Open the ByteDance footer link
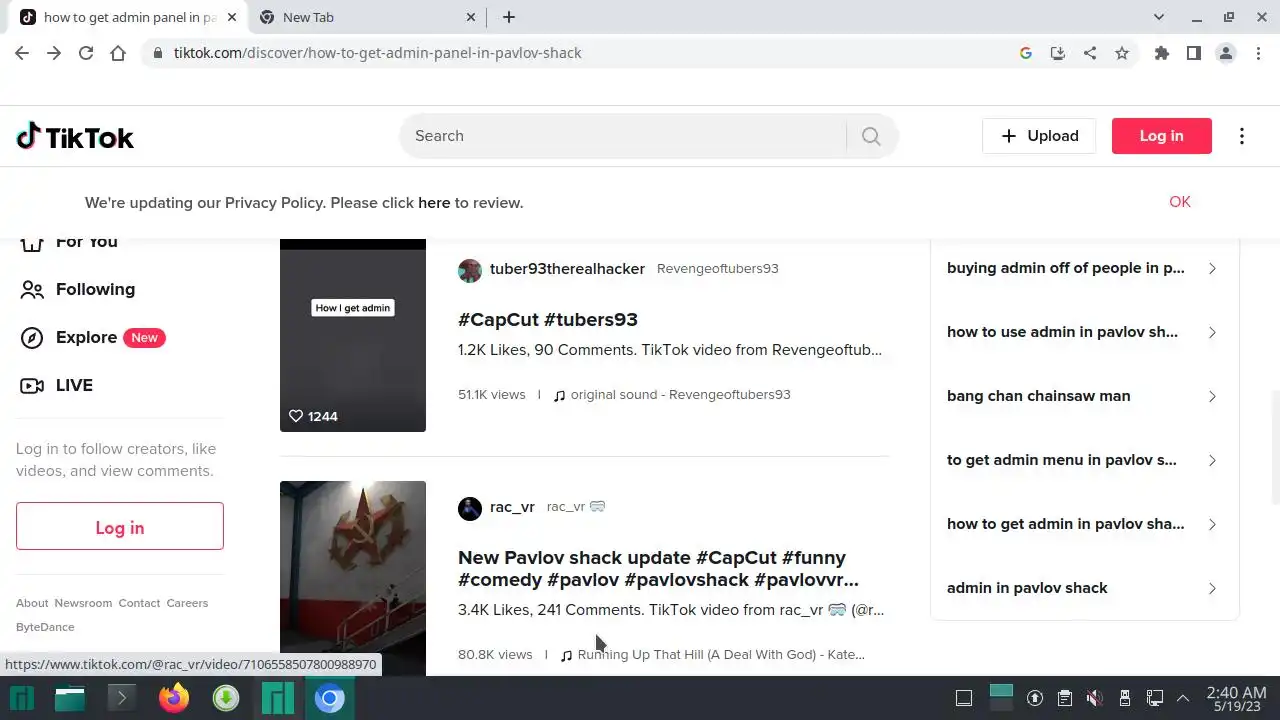 point(45,627)
